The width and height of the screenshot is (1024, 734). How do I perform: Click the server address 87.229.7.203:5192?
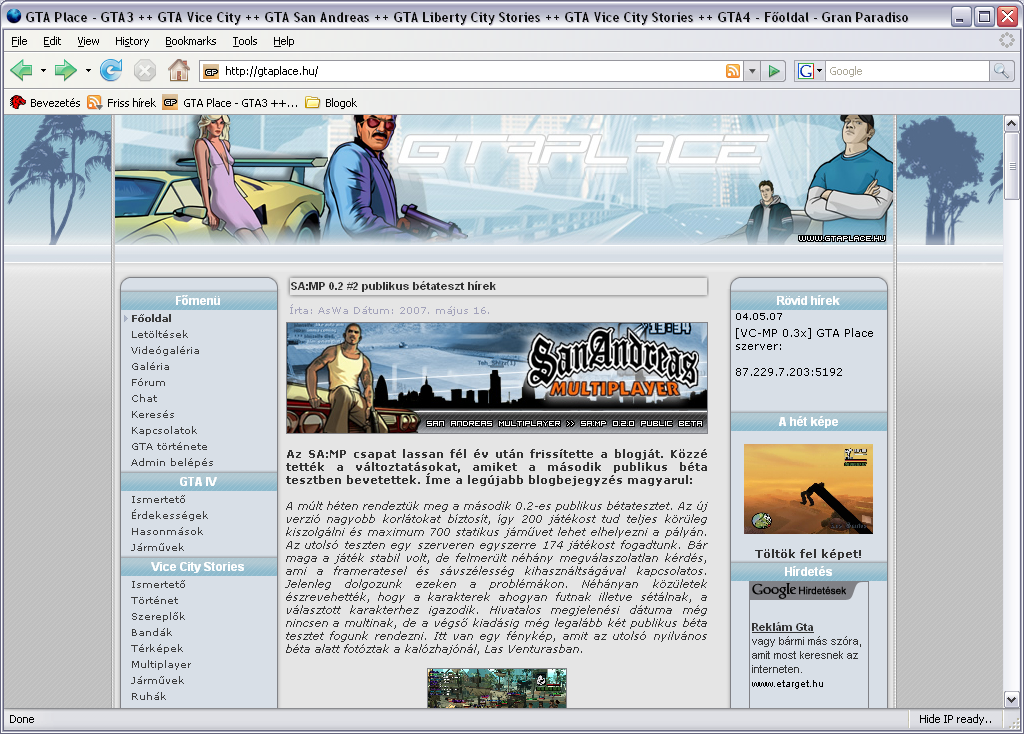pyautogui.click(x=789, y=372)
